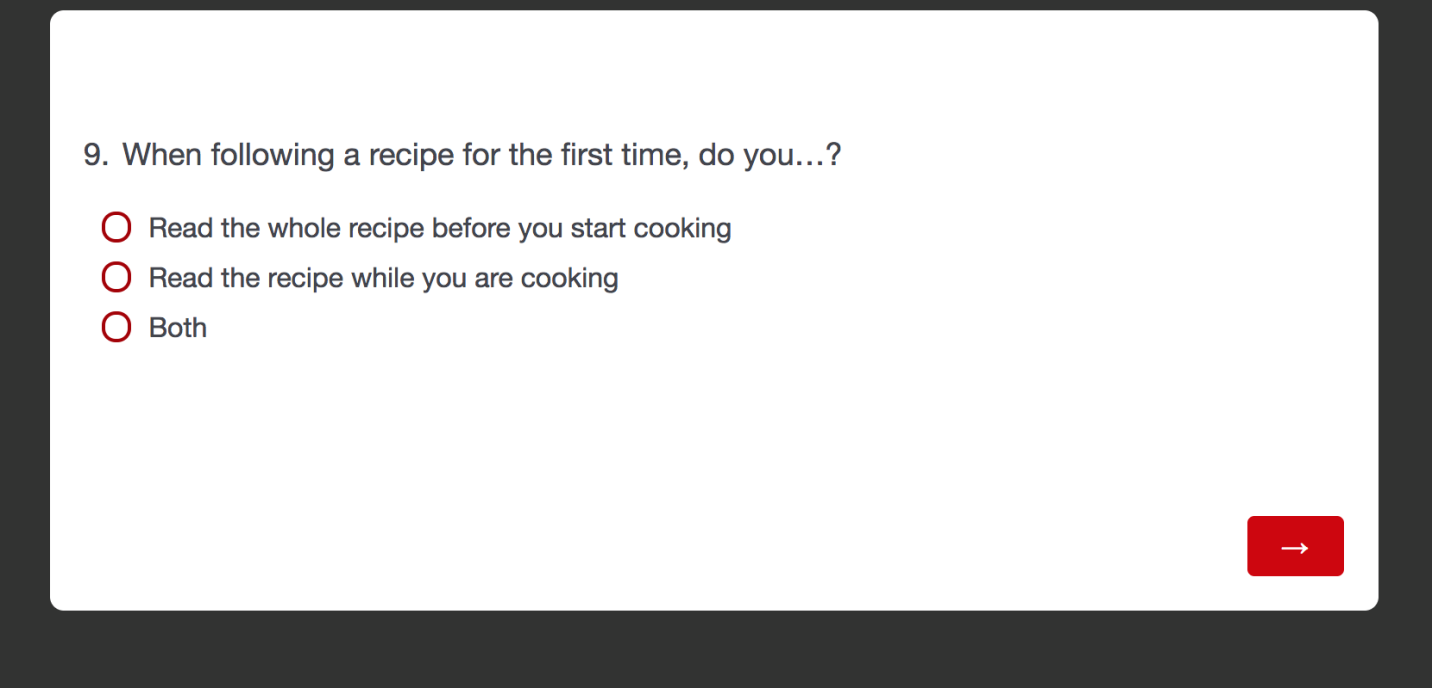Click the red next arrow button

(x=1295, y=546)
